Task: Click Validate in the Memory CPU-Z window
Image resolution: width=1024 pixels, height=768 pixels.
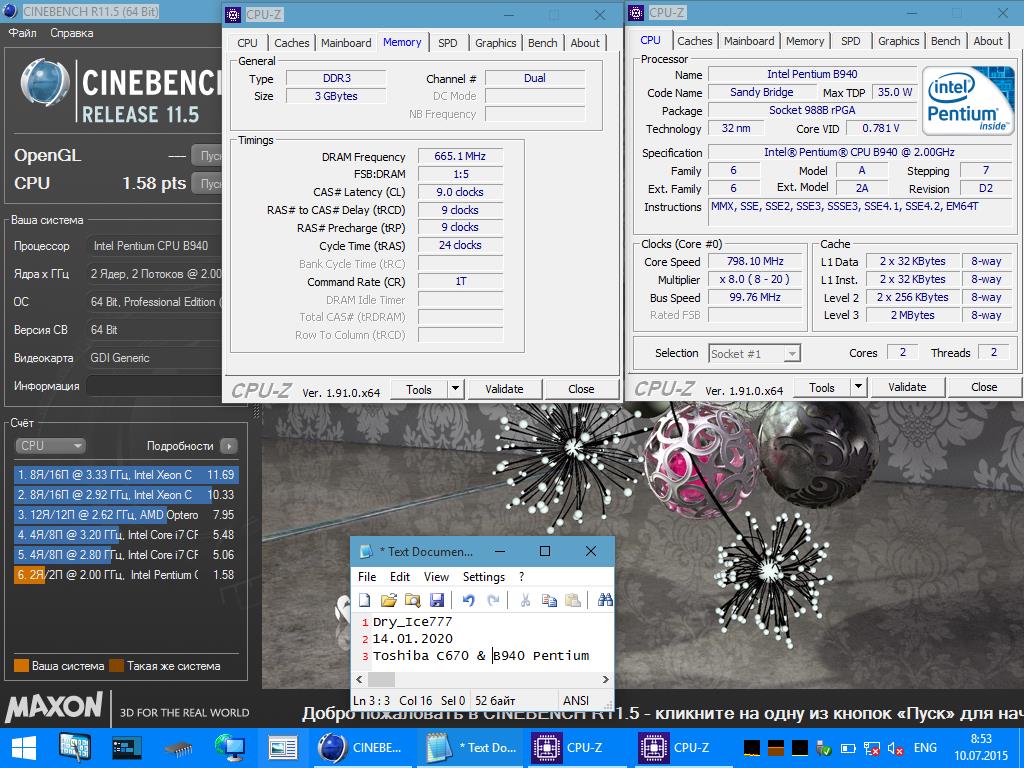Action: 504,389
